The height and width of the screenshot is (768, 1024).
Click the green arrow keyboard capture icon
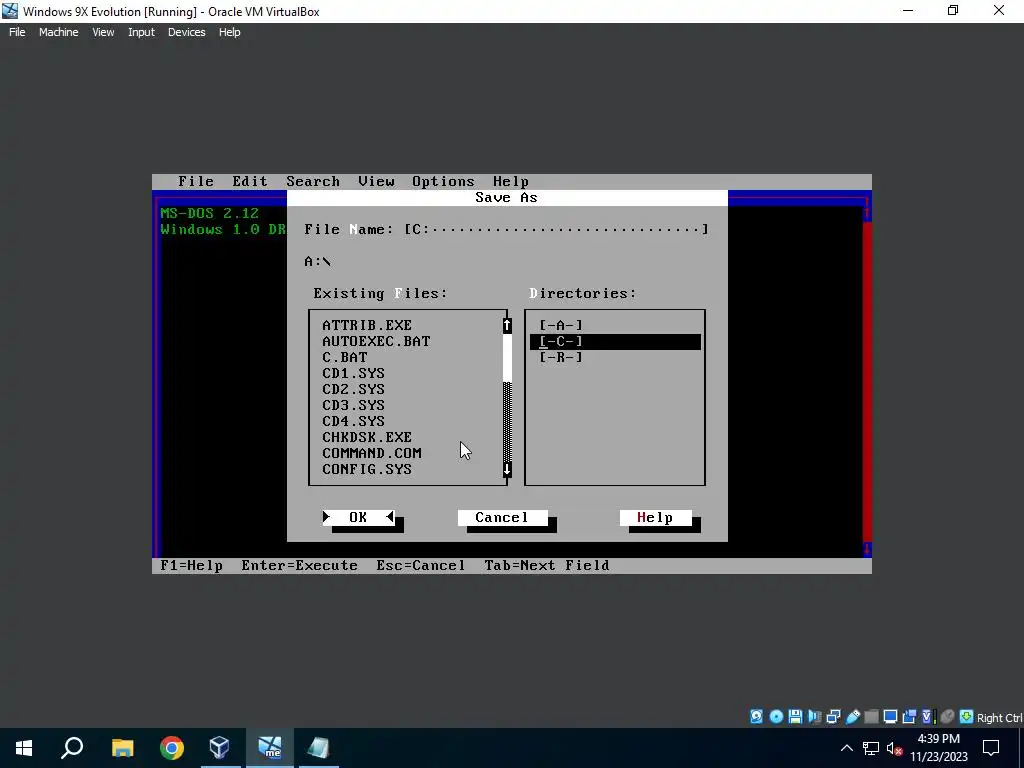coord(967,716)
